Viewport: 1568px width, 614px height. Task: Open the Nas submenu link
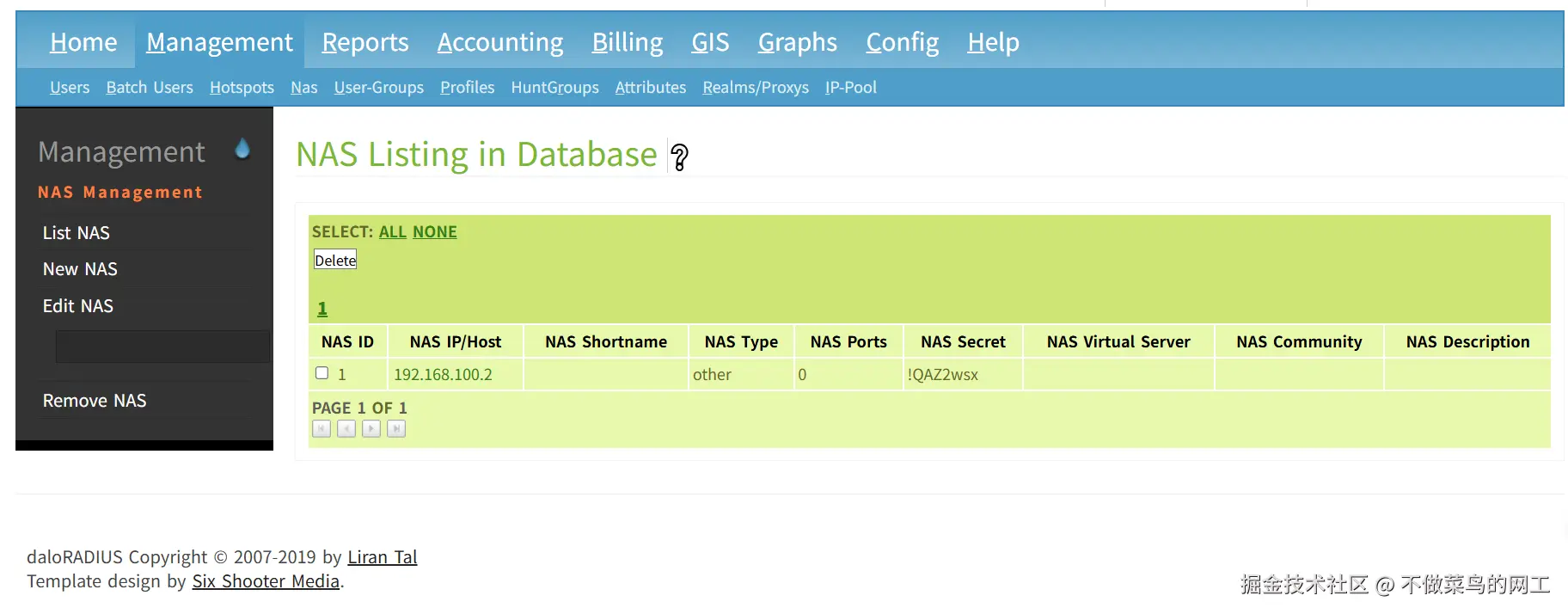(304, 88)
